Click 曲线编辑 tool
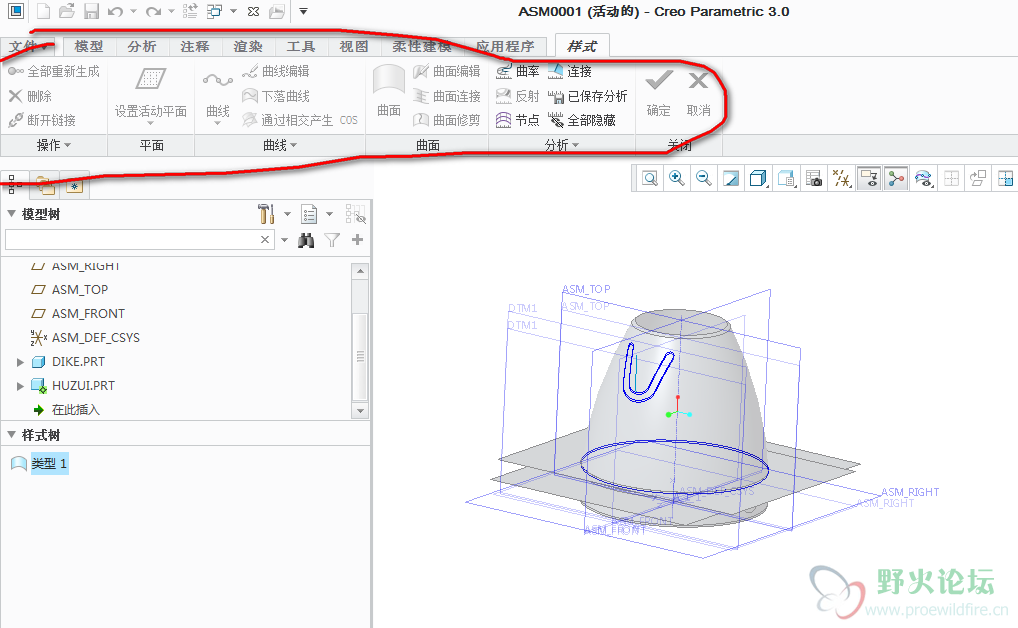Screen dimensions: 1018x628 point(275,71)
